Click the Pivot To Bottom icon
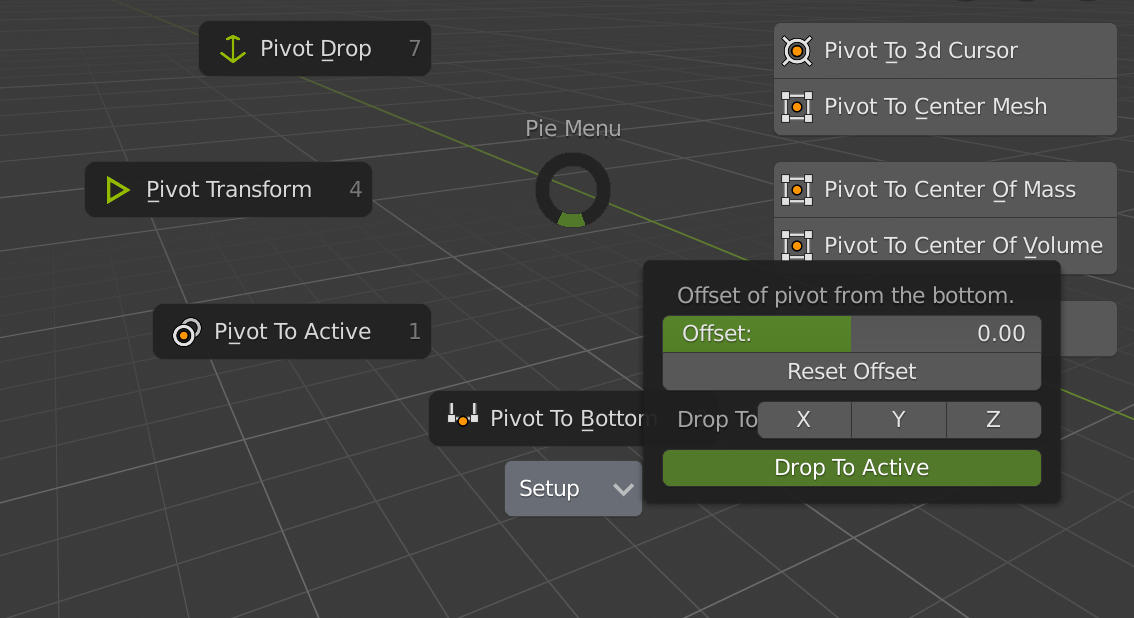Viewport: 1134px width, 618px height. (463, 416)
